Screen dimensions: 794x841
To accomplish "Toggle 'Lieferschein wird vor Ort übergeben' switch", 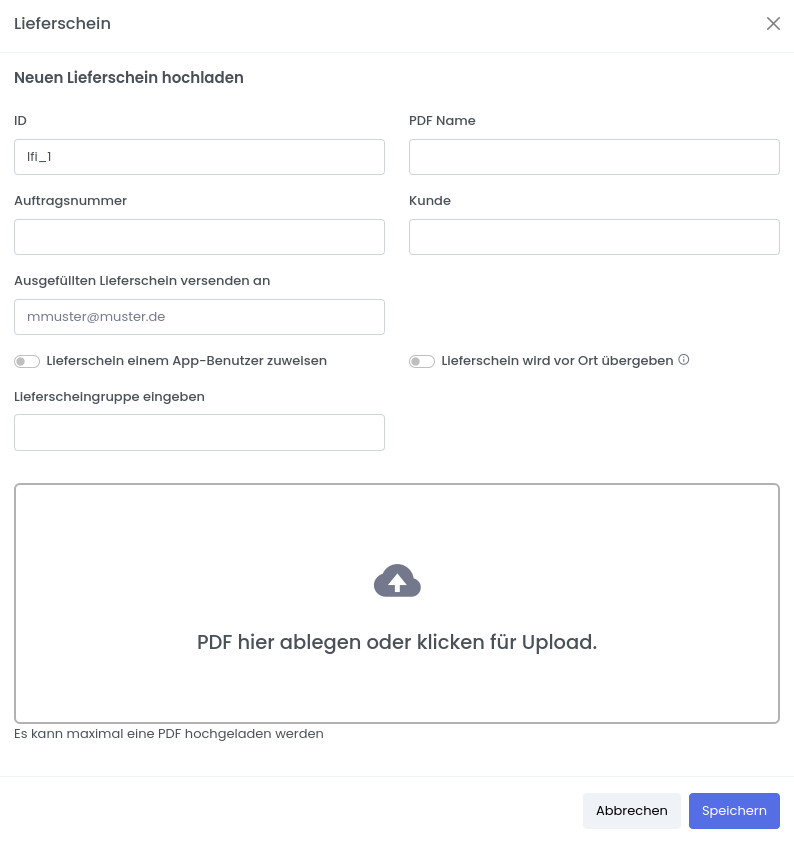I will point(422,361).
